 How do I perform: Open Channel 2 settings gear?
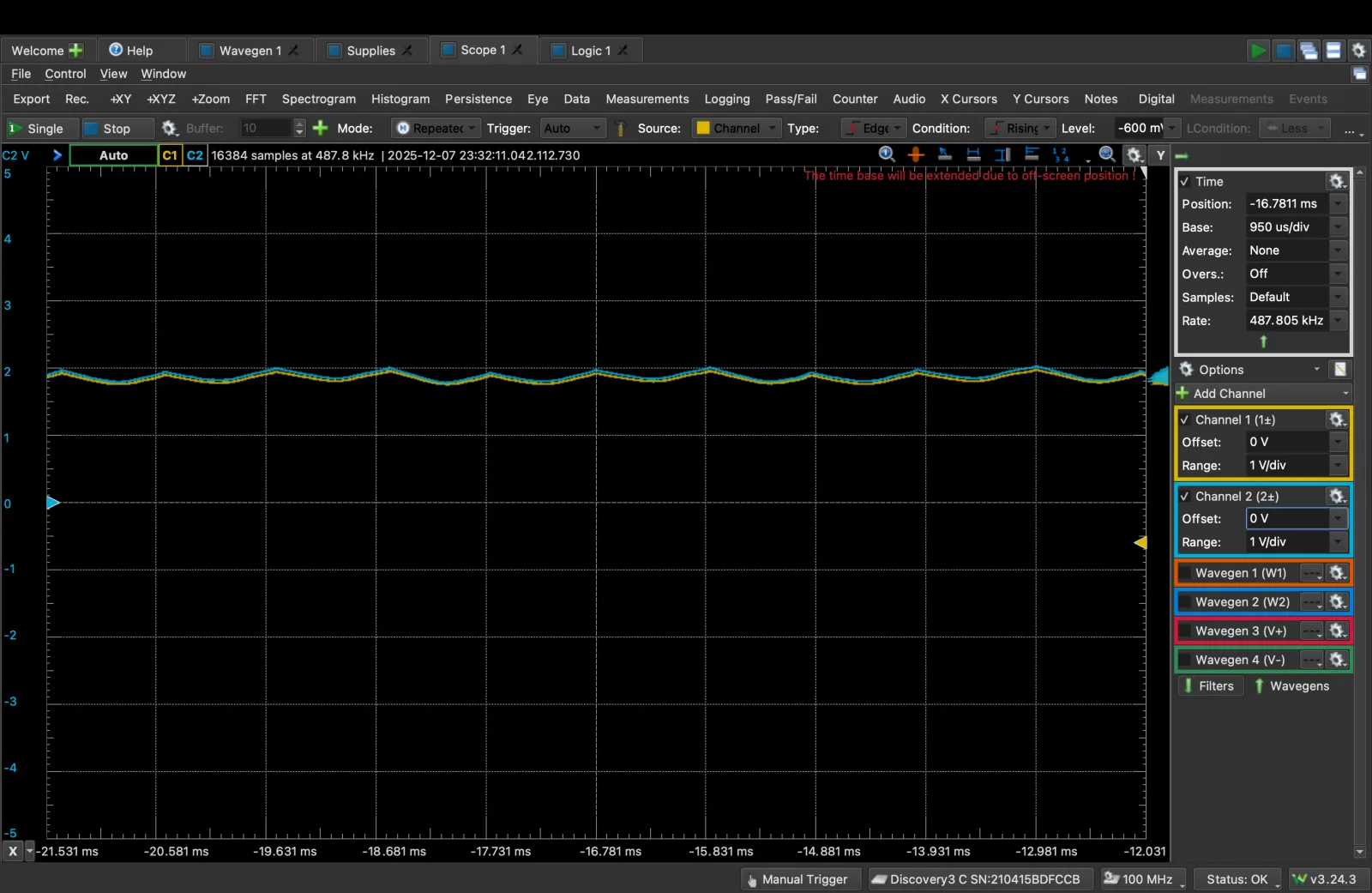click(1337, 496)
